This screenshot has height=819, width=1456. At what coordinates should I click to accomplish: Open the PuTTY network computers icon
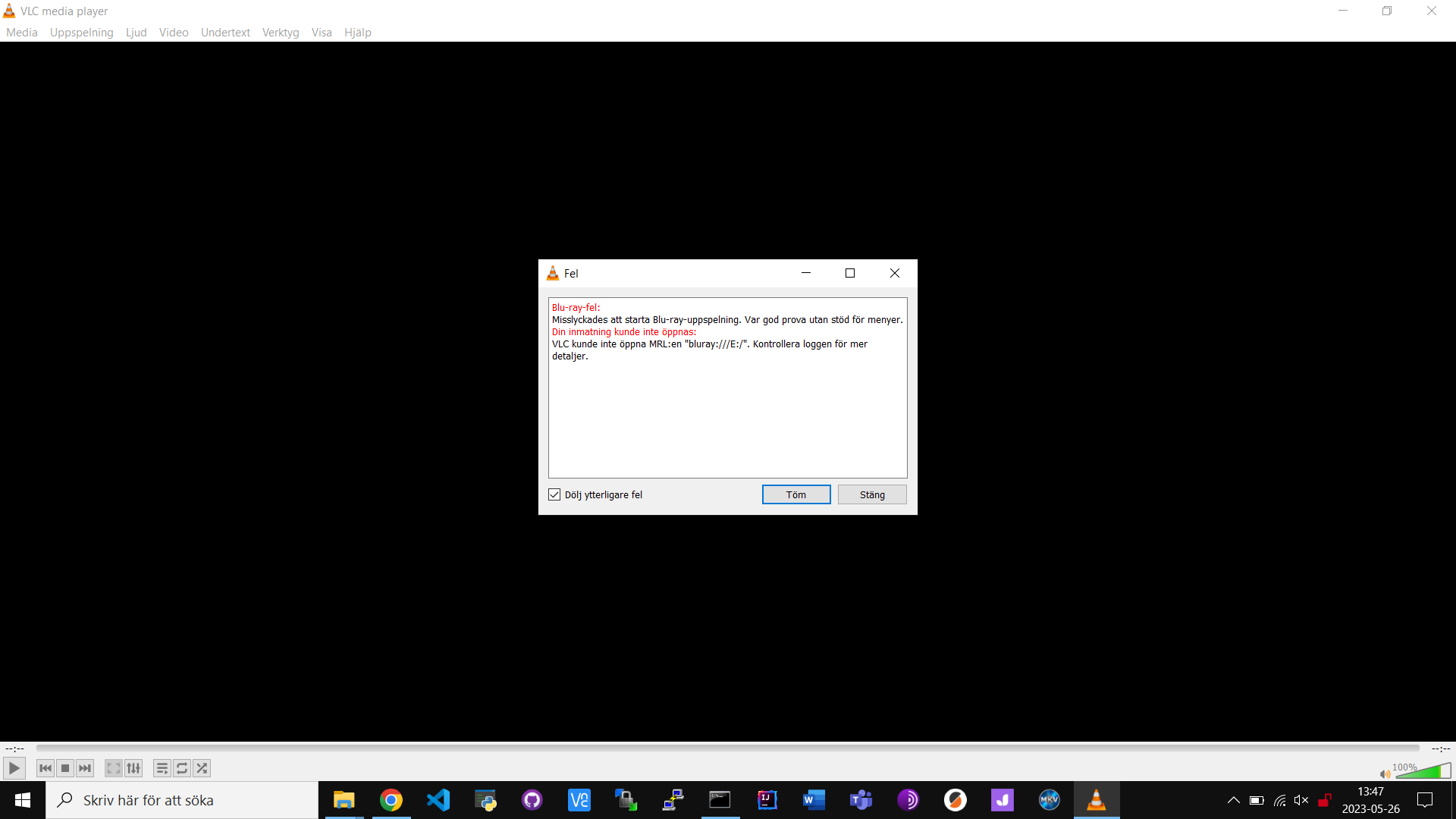673,800
